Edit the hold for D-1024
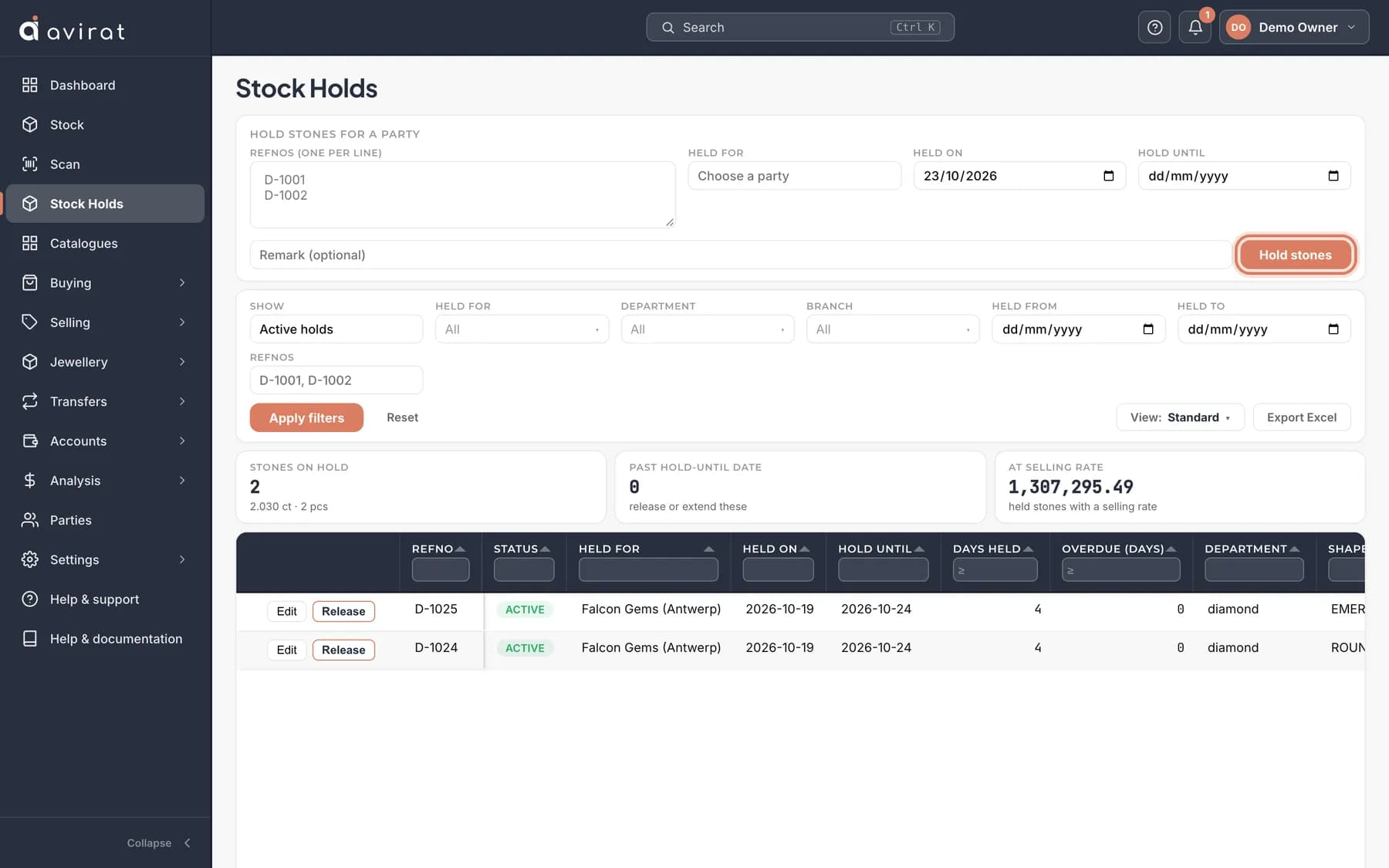The image size is (1389, 868). [x=286, y=650]
